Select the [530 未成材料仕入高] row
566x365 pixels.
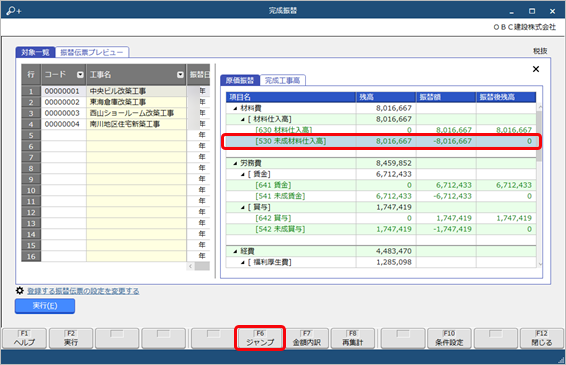(x=381, y=141)
